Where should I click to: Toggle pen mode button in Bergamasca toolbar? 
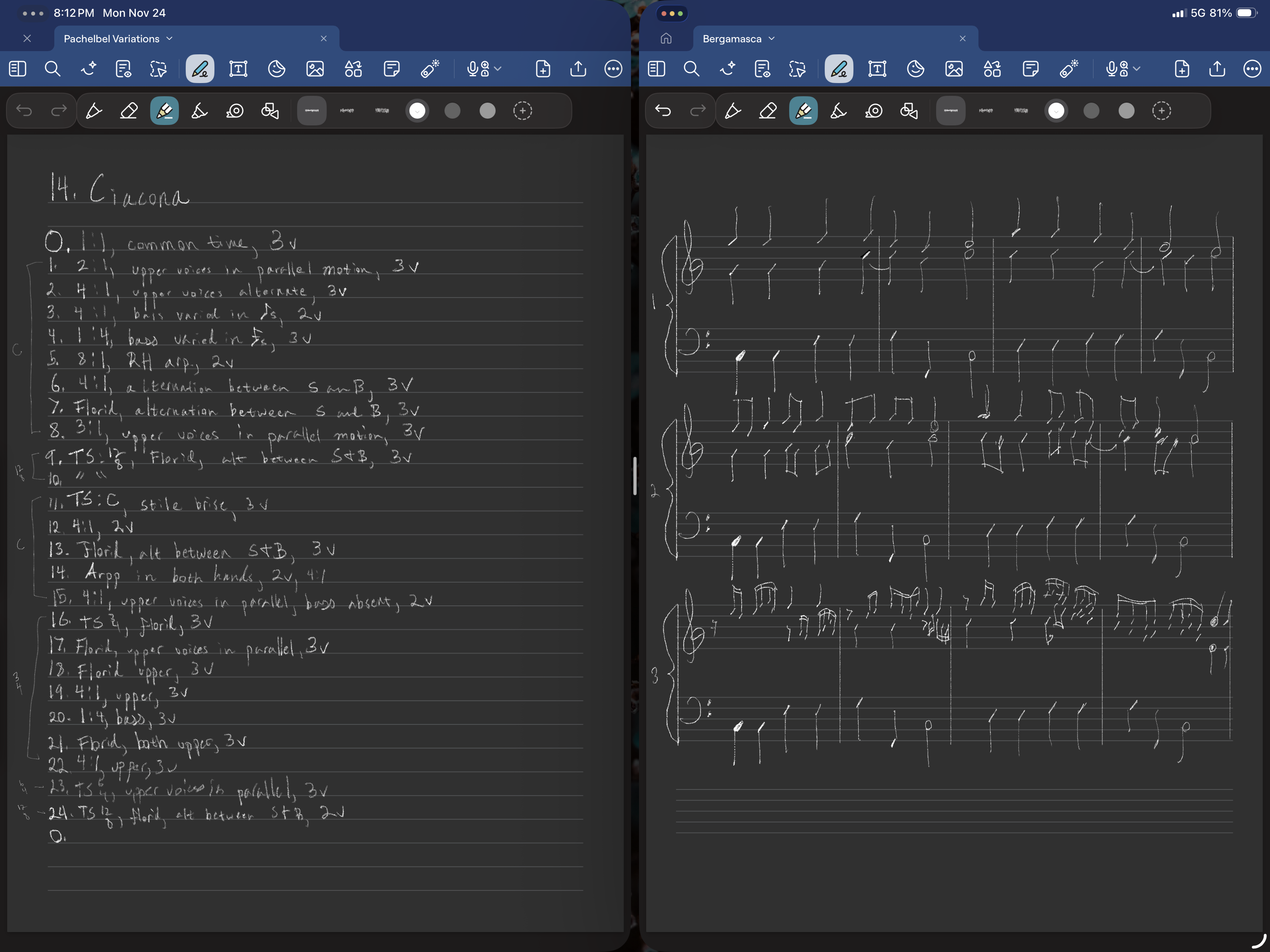838,69
